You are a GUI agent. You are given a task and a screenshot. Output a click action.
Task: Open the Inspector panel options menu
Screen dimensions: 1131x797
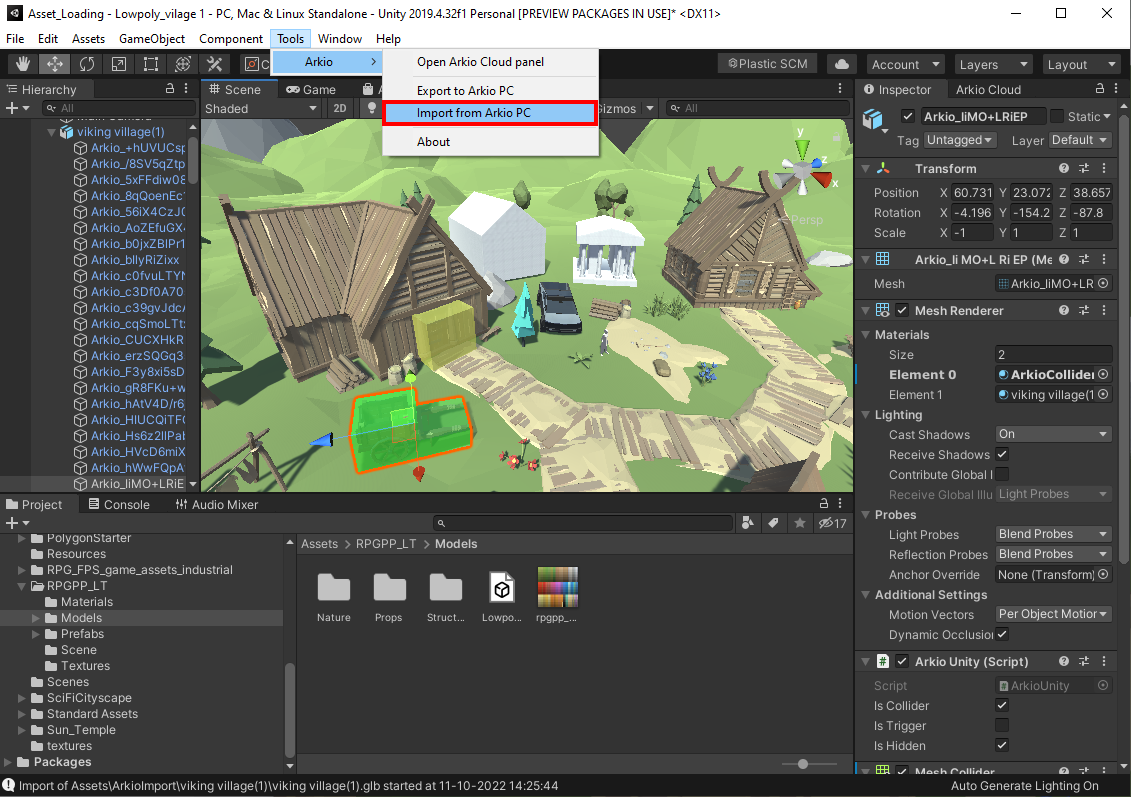click(1116, 89)
